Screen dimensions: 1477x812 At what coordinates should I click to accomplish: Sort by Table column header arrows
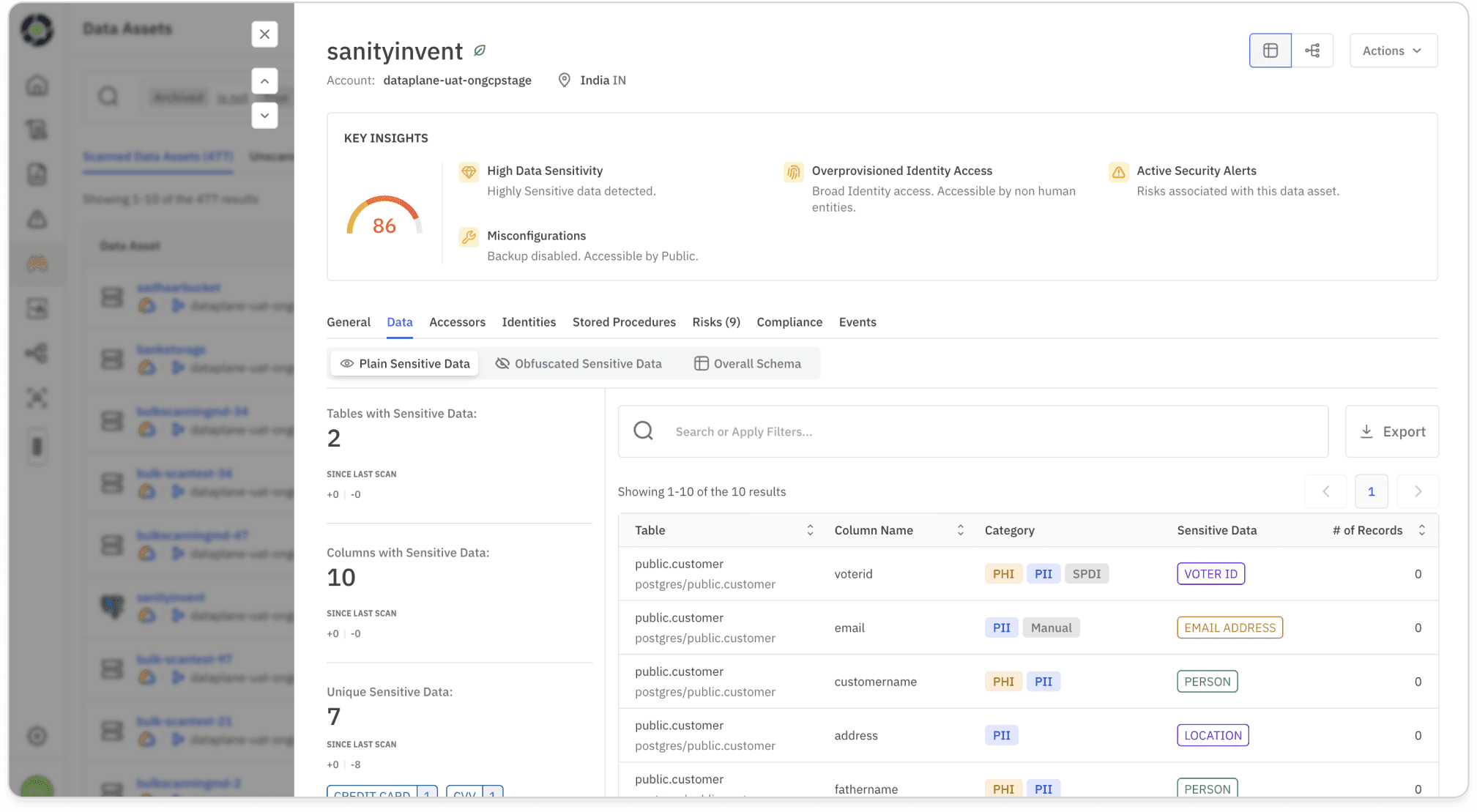click(810, 530)
